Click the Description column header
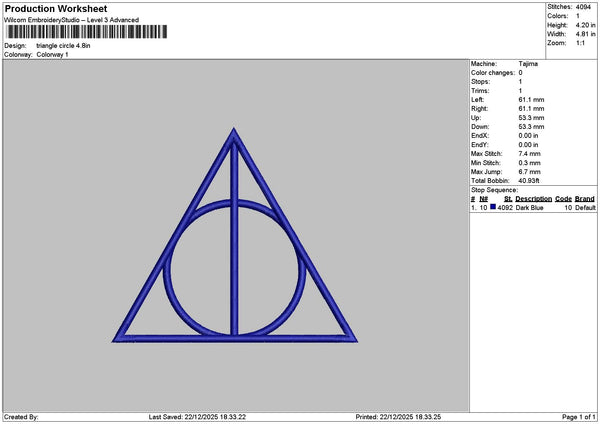The width and height of the screenshot is (600, 424). click(533, 199)
